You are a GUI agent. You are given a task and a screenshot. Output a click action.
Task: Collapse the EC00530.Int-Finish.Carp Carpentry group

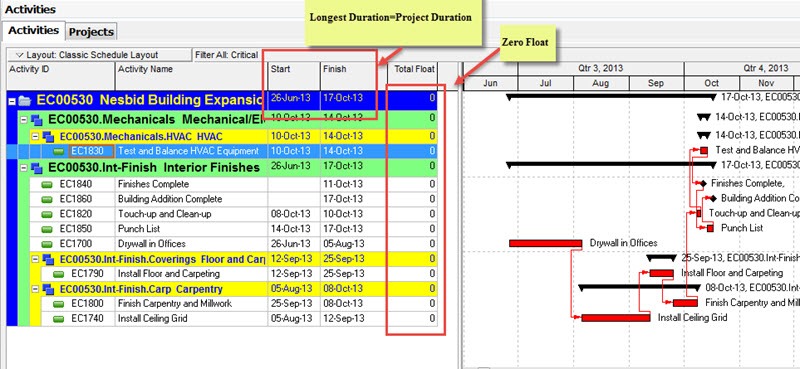coord(34,289)
